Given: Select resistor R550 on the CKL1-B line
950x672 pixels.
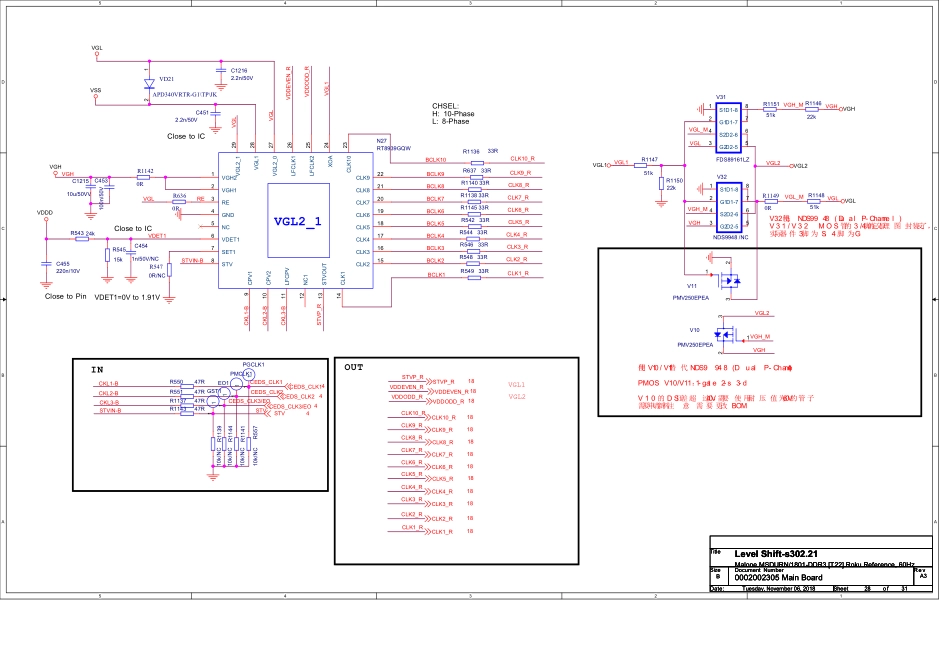Looking at the screenshot, I should tap(187, 386).
